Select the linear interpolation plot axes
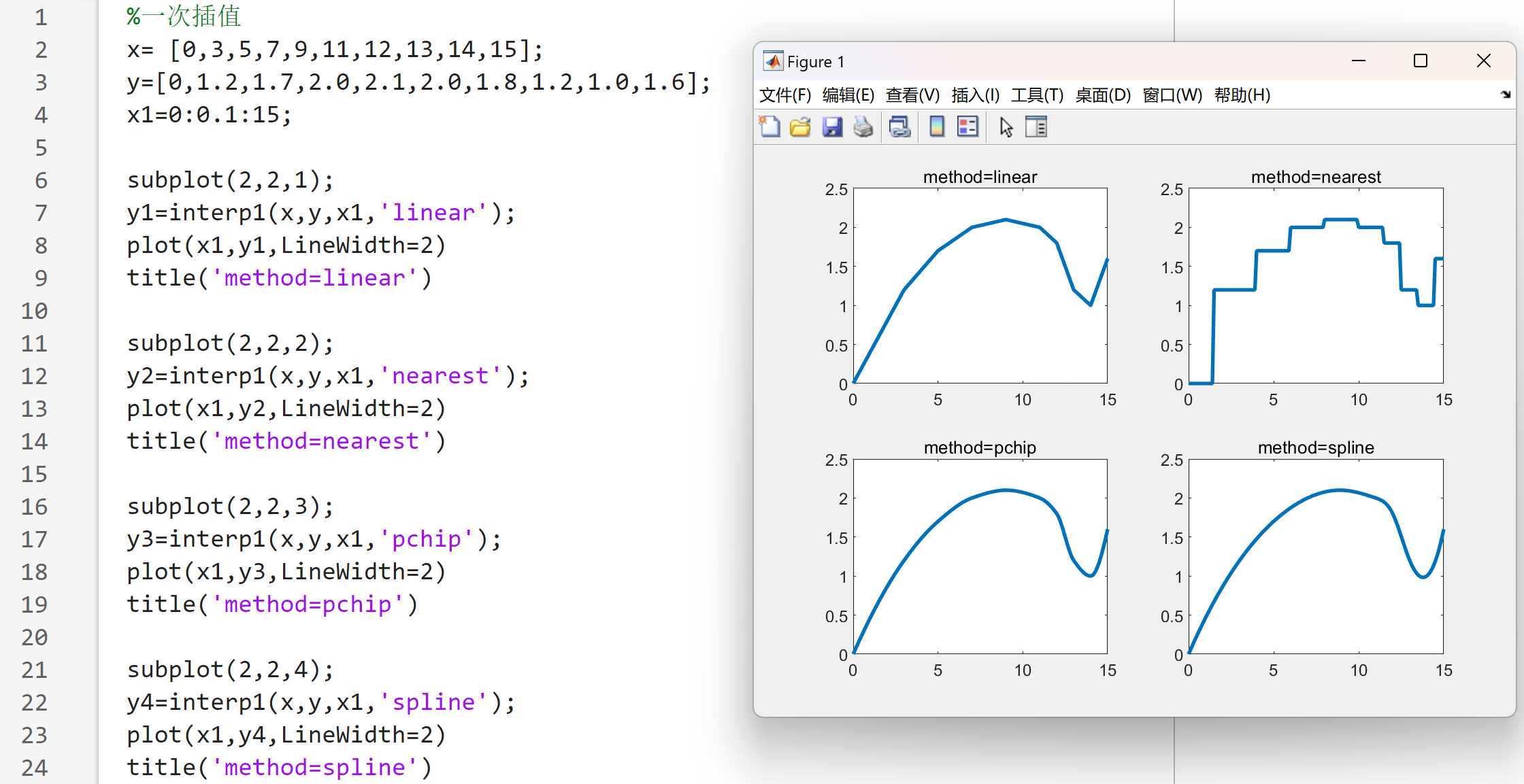The width and height of the screenshot is (1524, 784). 980,286
